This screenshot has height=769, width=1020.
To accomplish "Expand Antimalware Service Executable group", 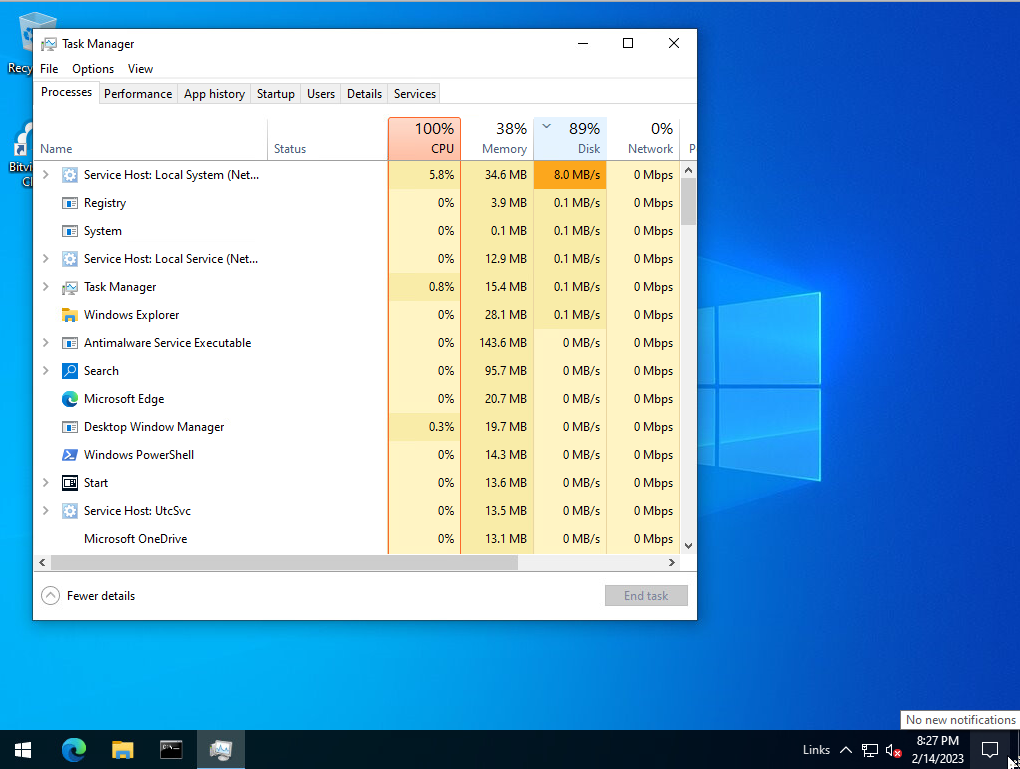I will coord(46,342).
